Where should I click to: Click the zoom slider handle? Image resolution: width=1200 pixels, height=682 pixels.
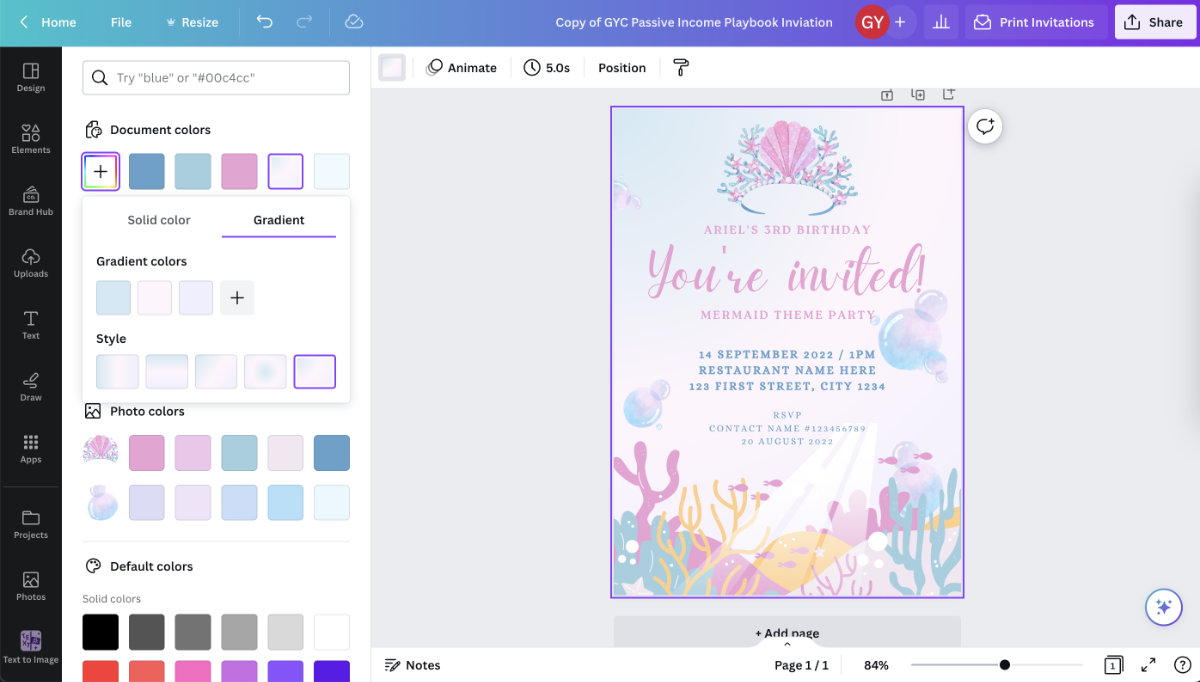(x=1005, y=665)
